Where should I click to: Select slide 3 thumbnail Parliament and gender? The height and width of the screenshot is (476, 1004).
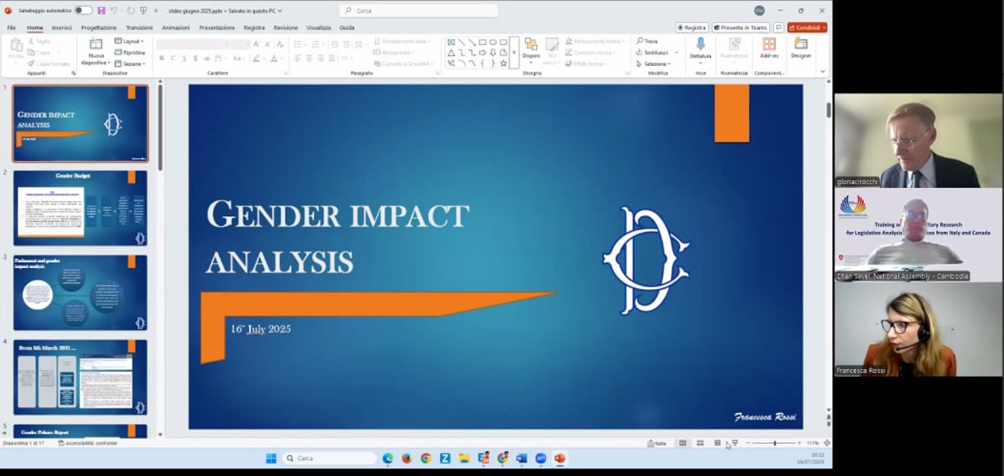pyautogui.click(x=81, y=293)
